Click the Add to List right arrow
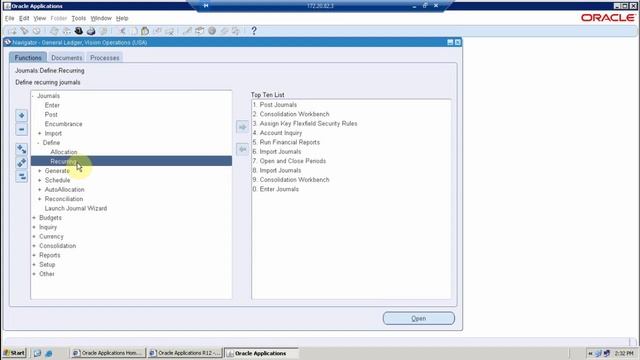Screen dimensions: 640x360 pyautogui.click(x=242, y=127)
